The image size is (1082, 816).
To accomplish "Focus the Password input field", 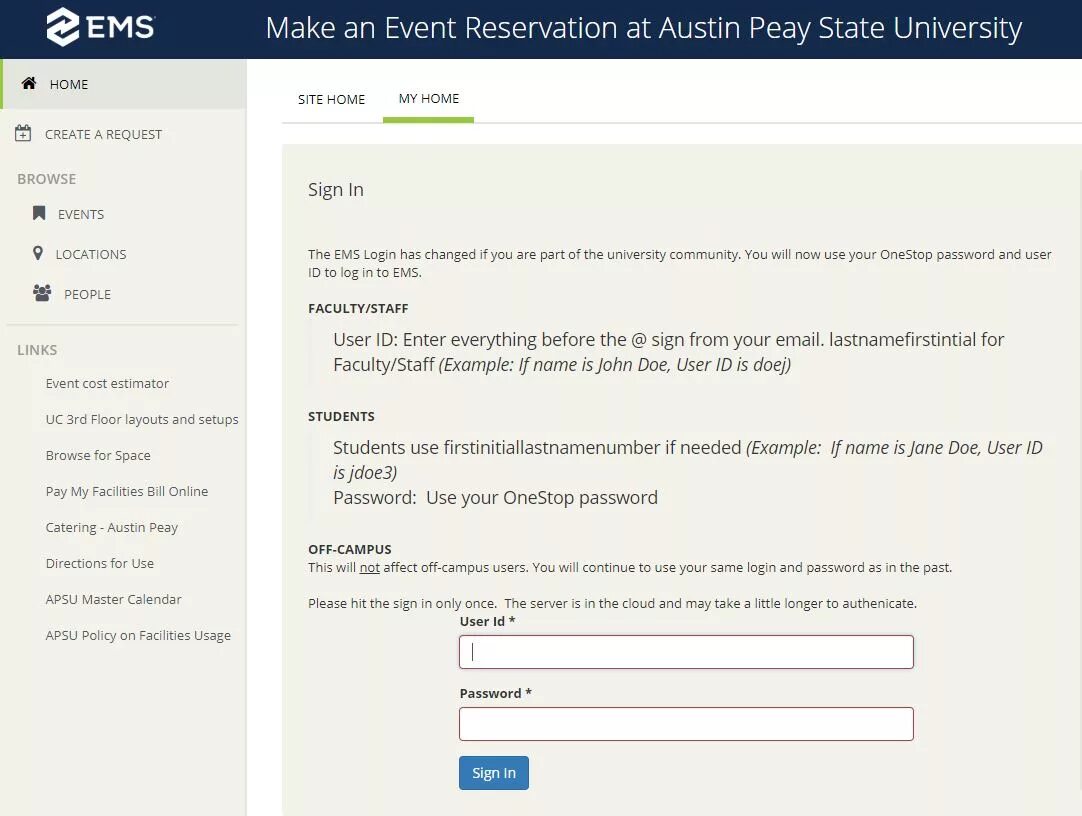I will tap(686, 724).
